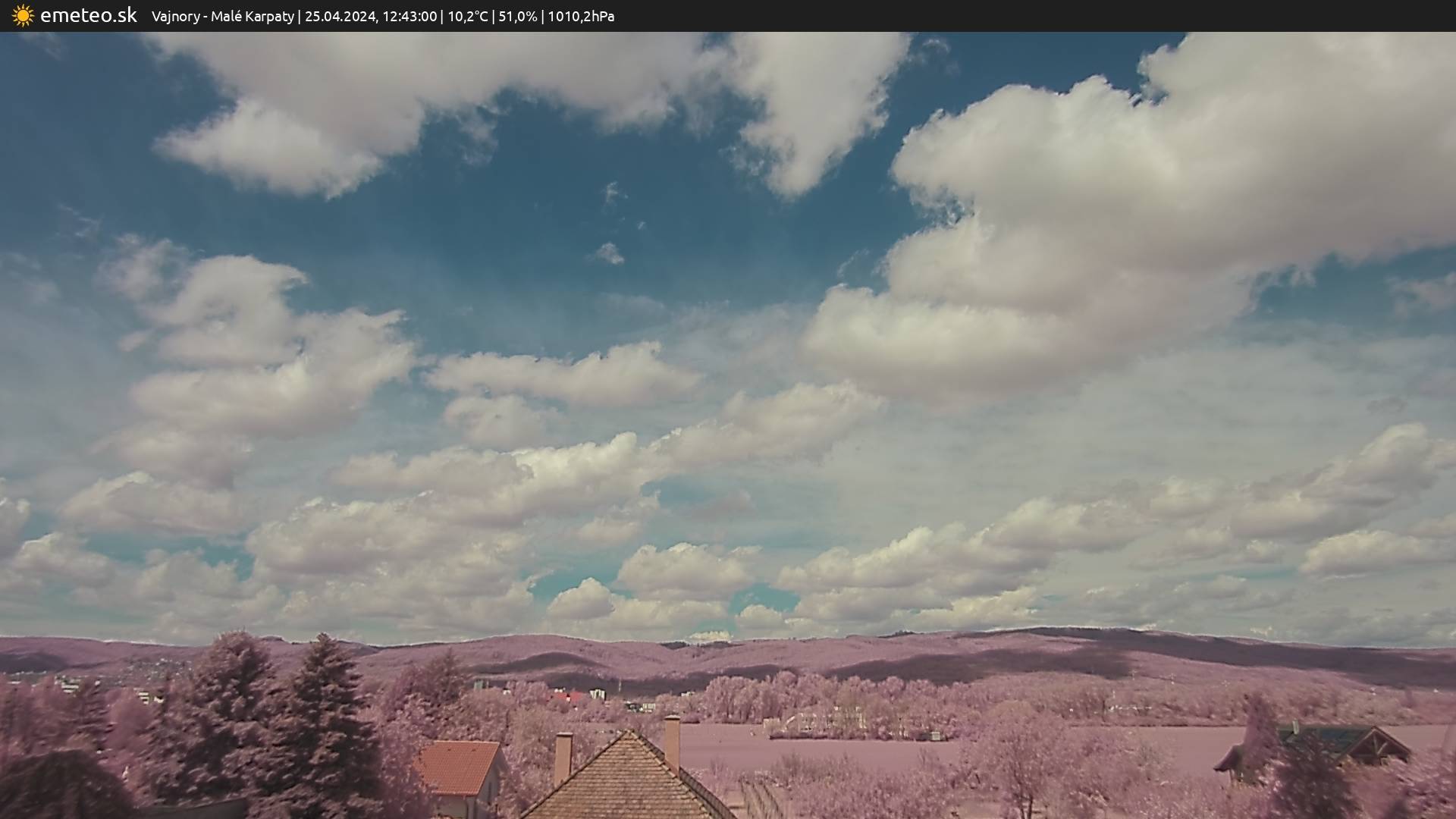Screen dimensions: 1456x819
Task: Open the emeteo.sk logo text link
Action: coord(88,16)
